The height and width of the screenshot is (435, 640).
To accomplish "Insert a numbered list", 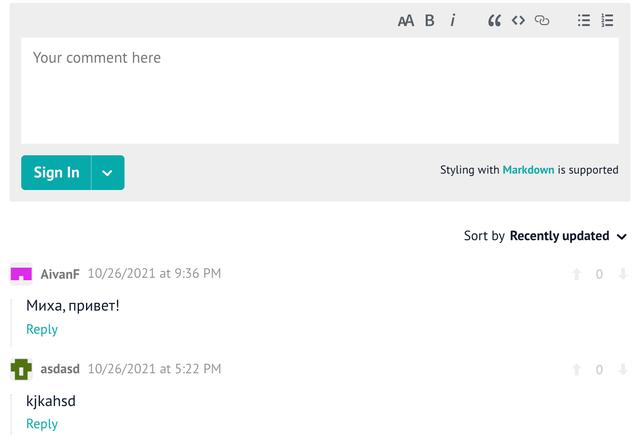I will coord(607,20).
